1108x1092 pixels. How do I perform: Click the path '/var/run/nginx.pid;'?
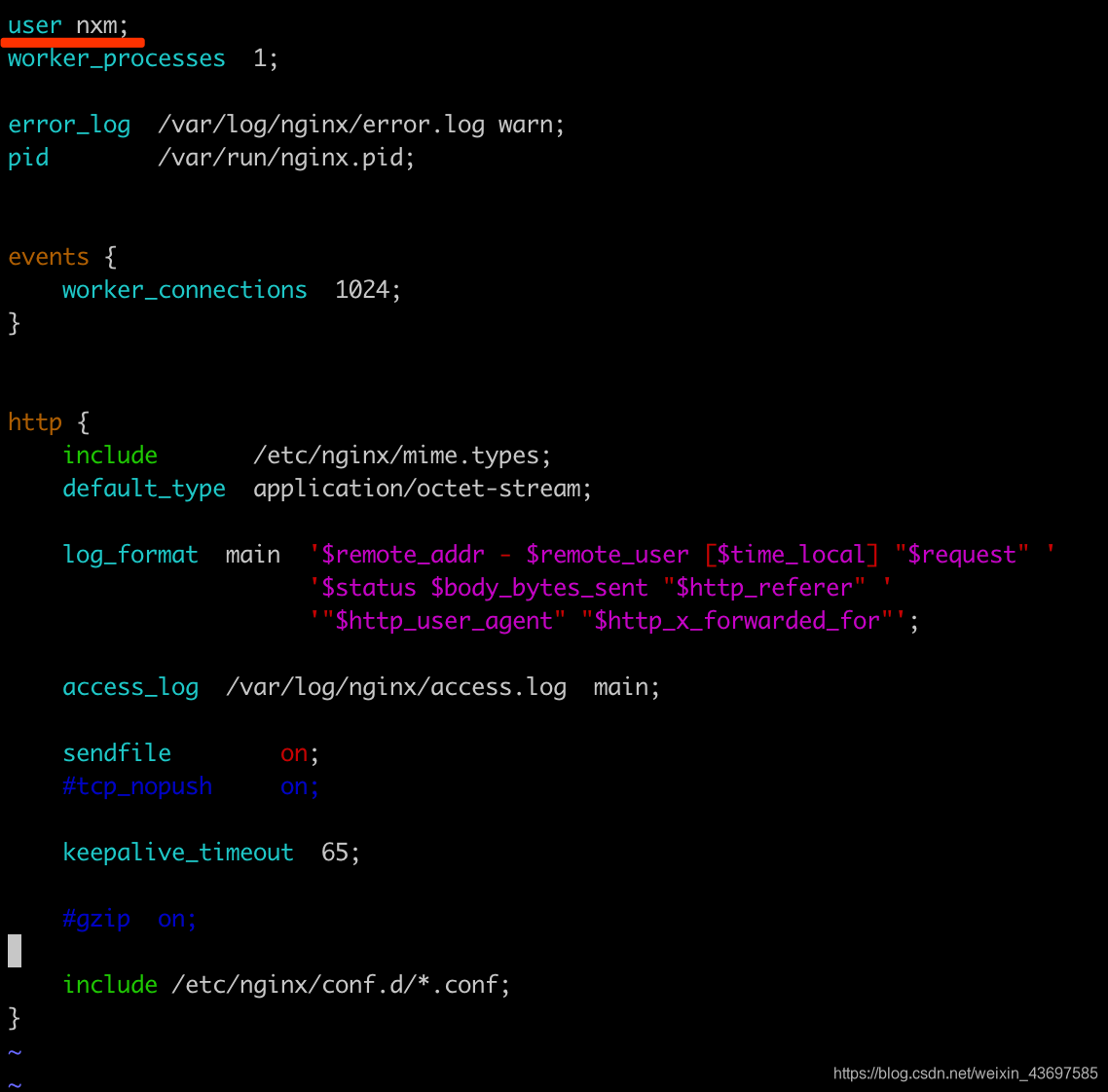point(286,159)
